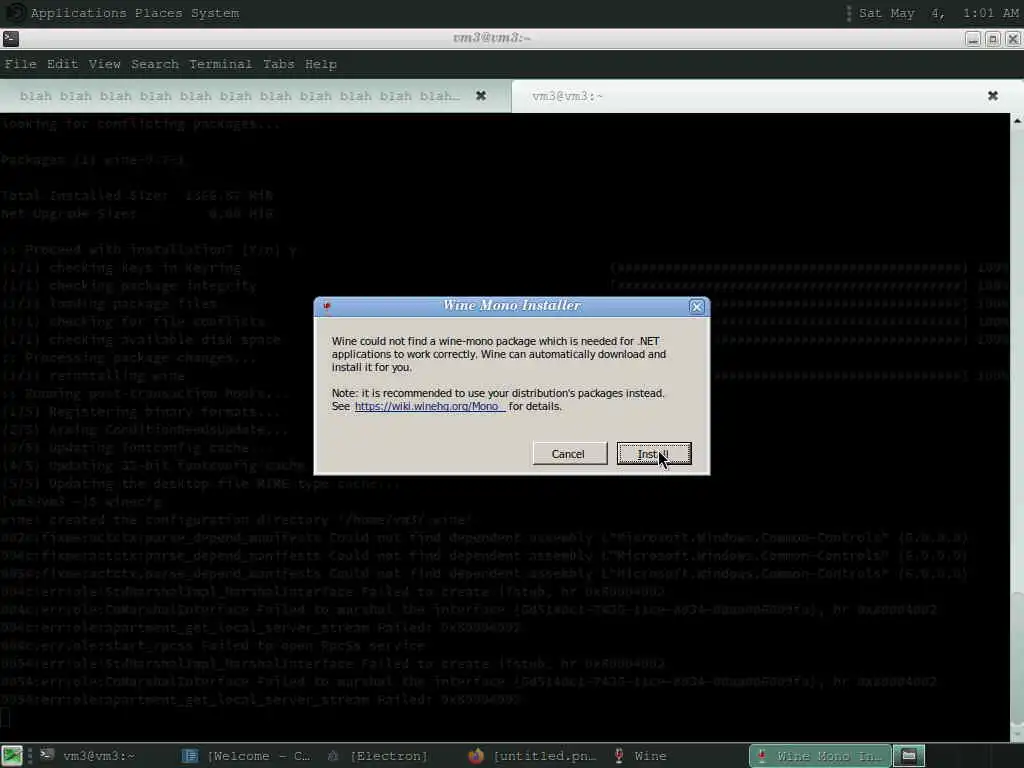
Task: Open the terminal View menu
Action: tap(104, 64)
